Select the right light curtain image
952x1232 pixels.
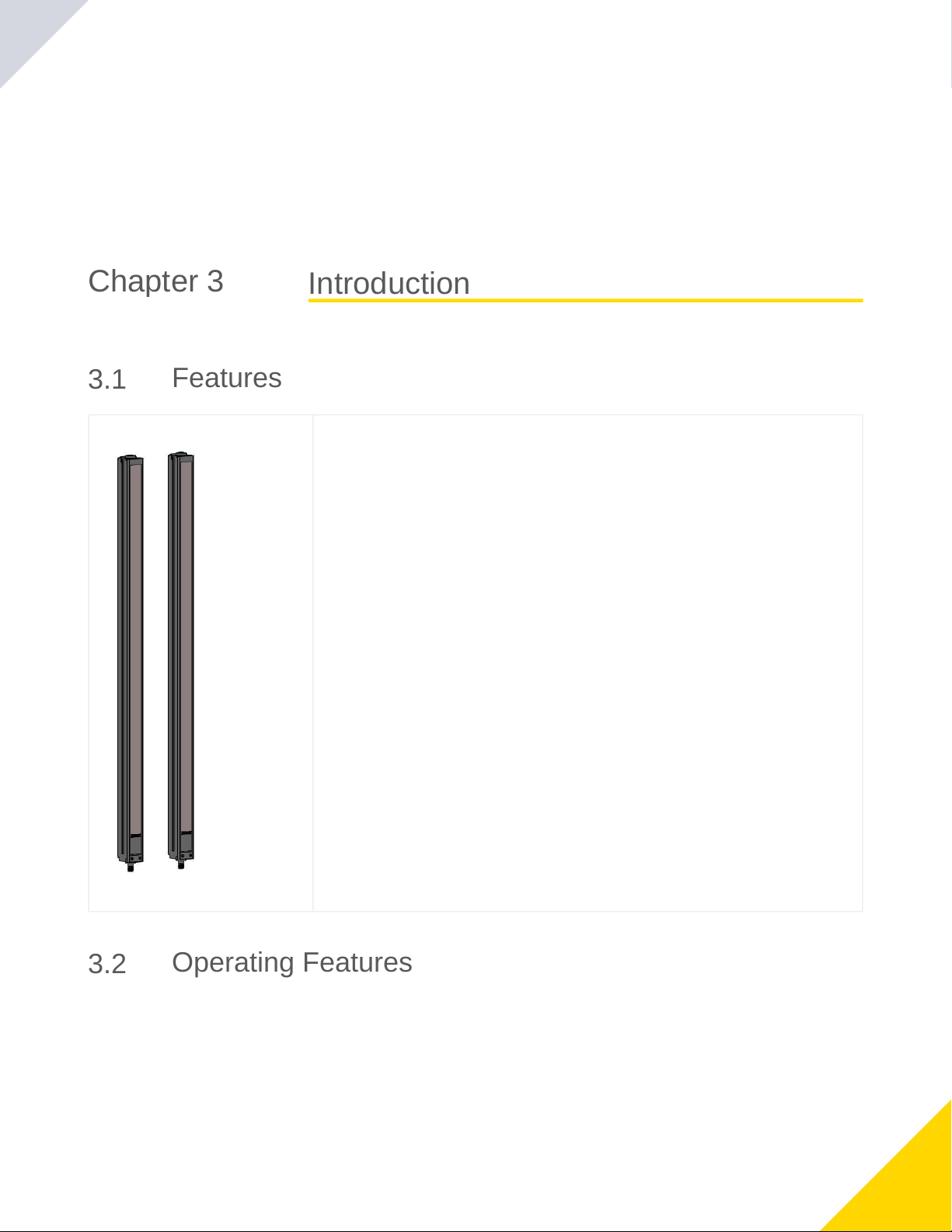[x=181, y=660]
